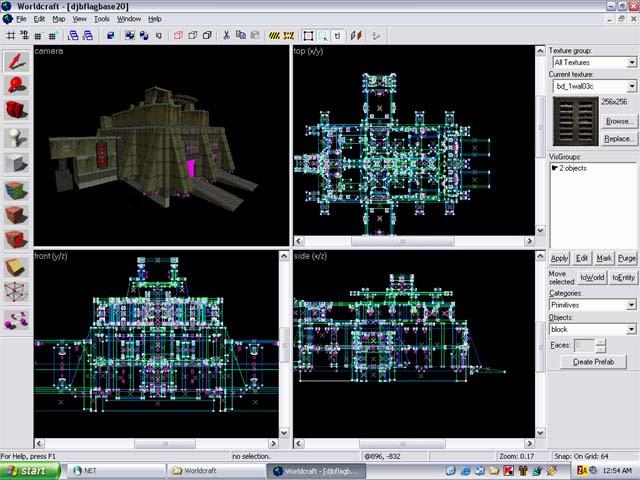Click the Faces spinner arrows
640x480 pixels.
tap(600, 345)
